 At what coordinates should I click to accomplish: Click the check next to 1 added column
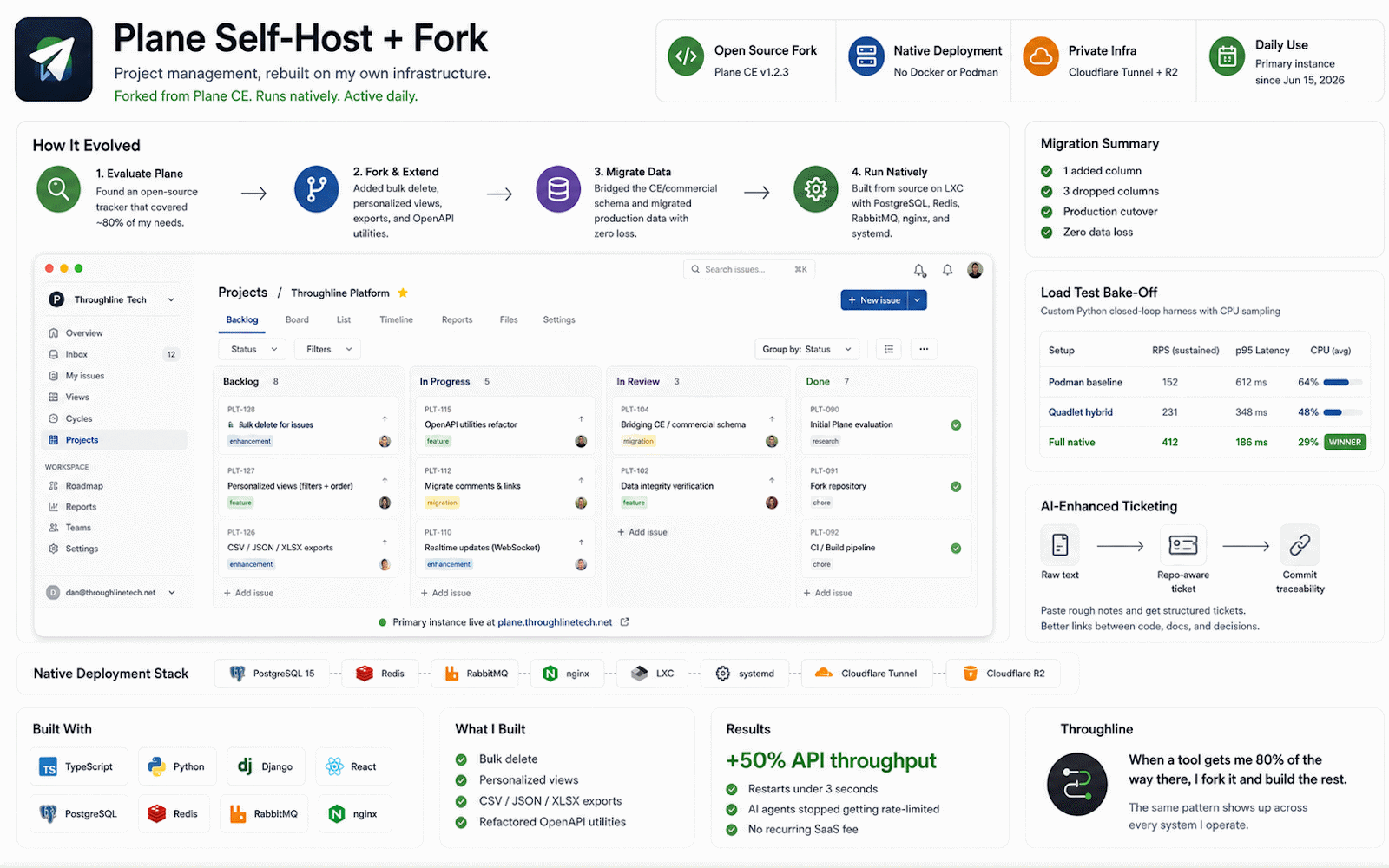click(x=1047, y=171)
